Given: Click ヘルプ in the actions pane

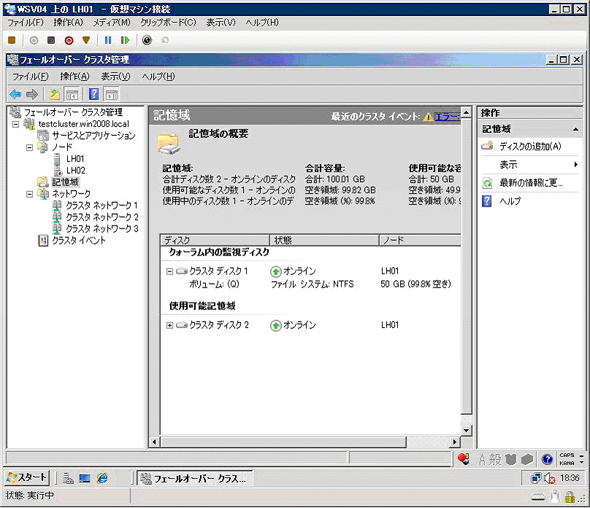Looking at the screenshot, I should tap(510, 201).
